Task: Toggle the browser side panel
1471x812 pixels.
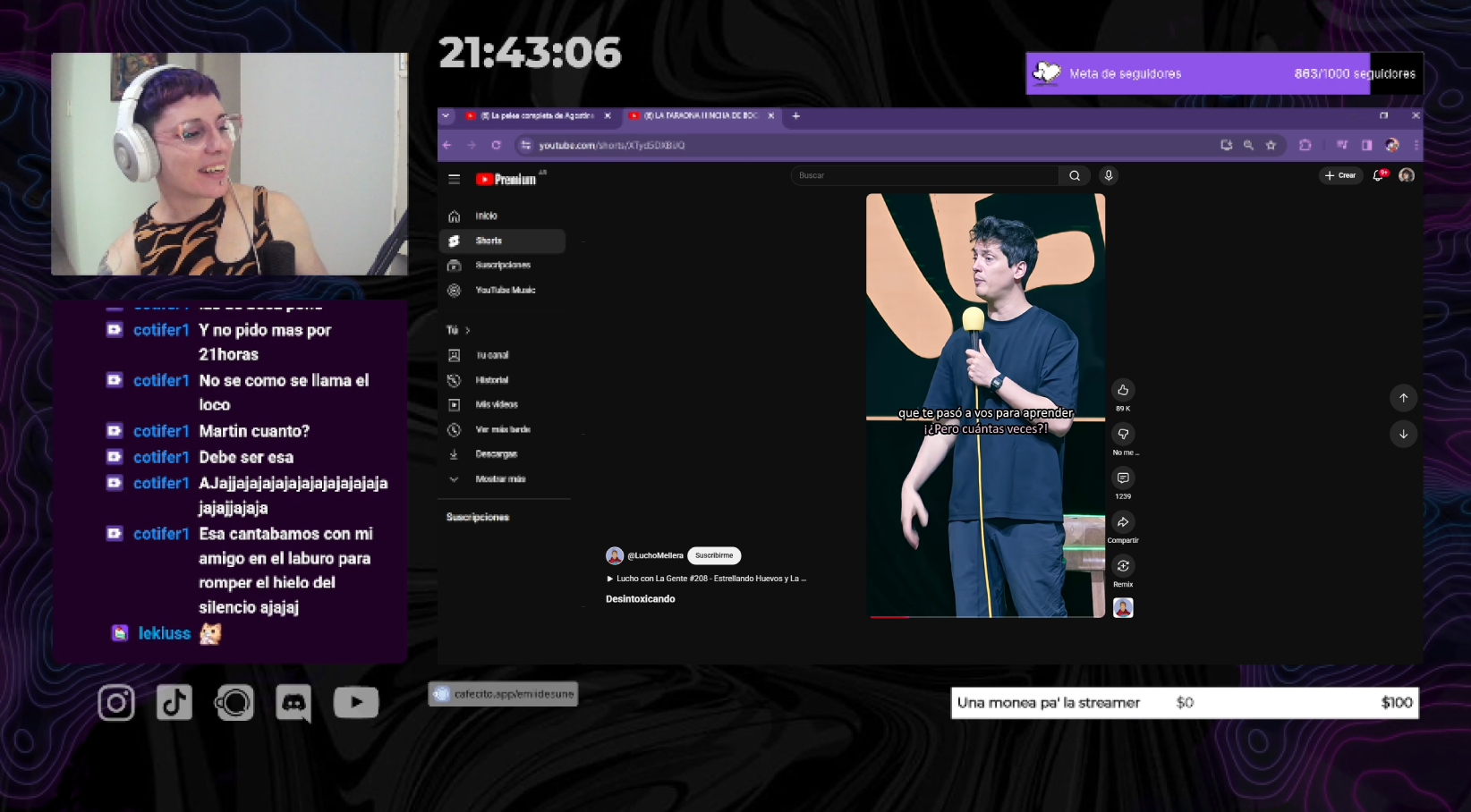Action: point(1366,145)
